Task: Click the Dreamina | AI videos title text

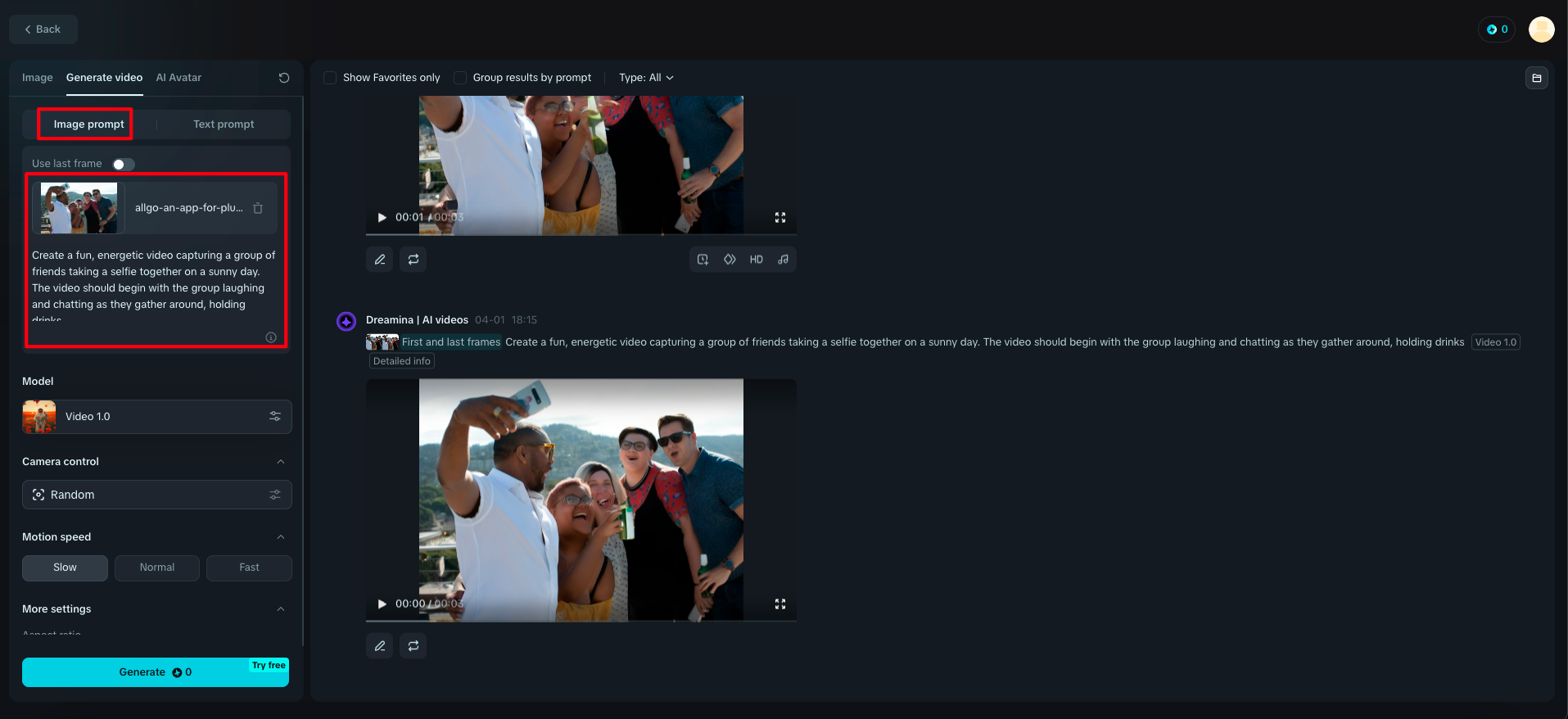Action: tap(417, 320)
